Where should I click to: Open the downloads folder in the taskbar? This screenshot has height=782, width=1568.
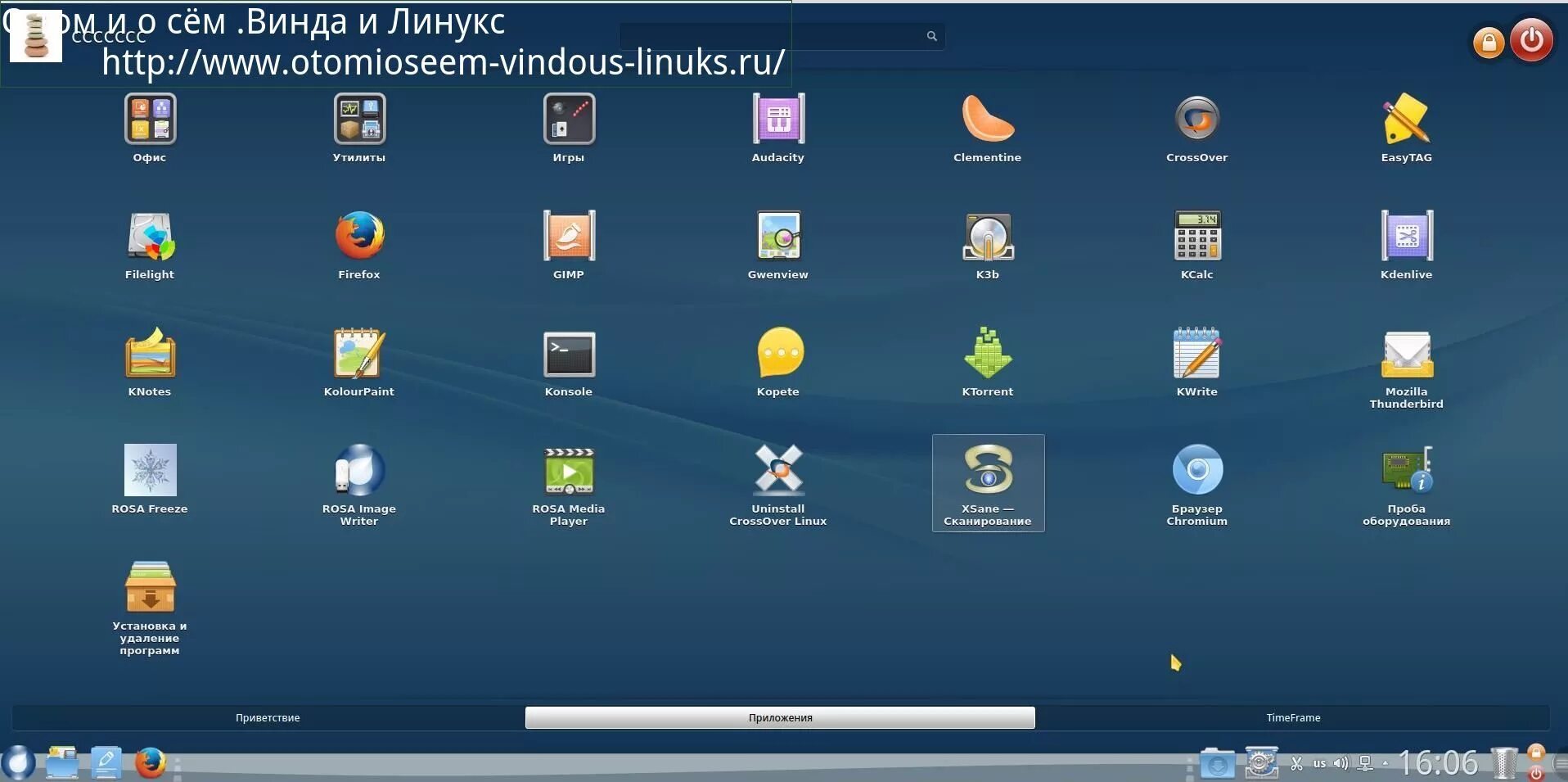[1217, 763]
